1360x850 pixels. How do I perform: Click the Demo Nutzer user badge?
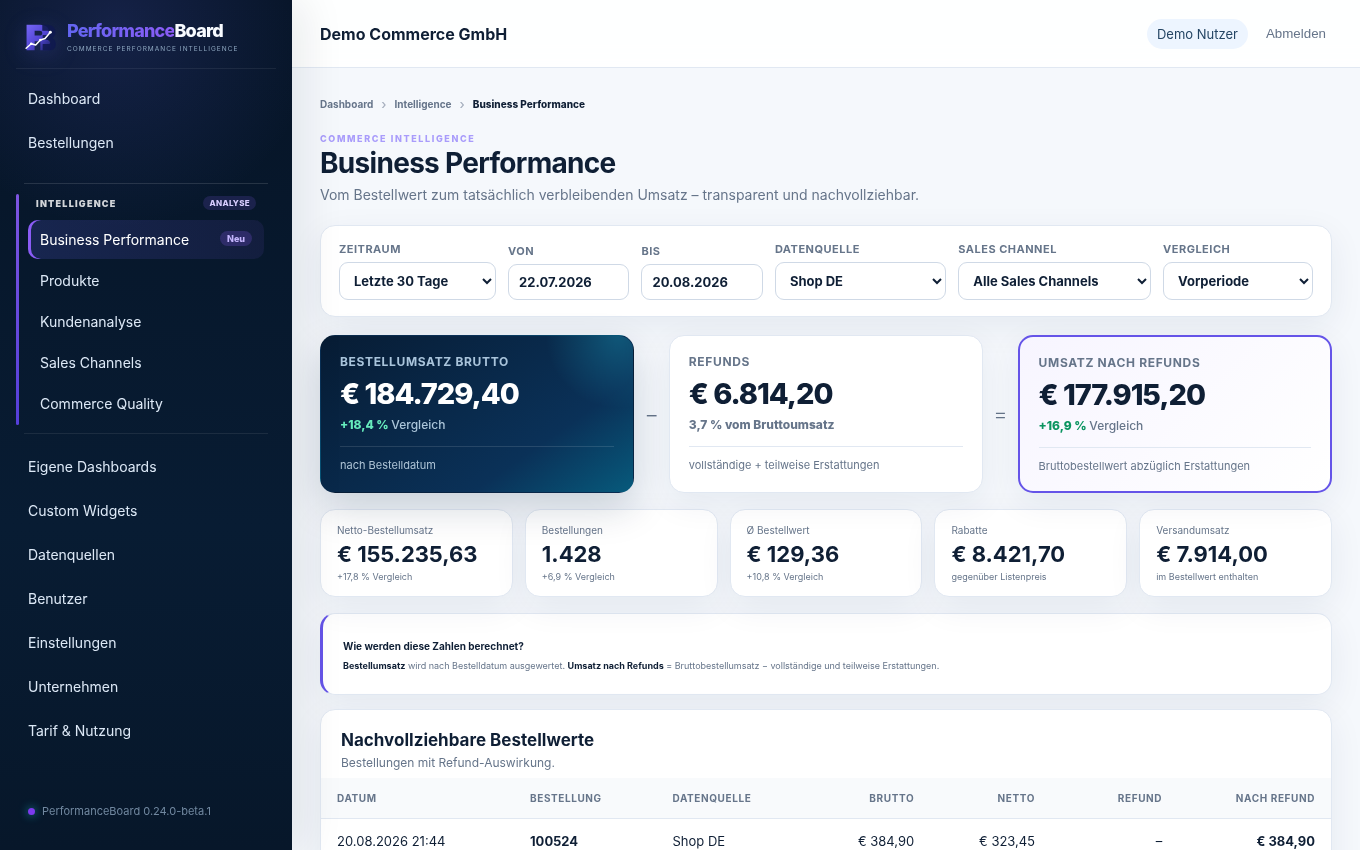(x=1197, y=34)
